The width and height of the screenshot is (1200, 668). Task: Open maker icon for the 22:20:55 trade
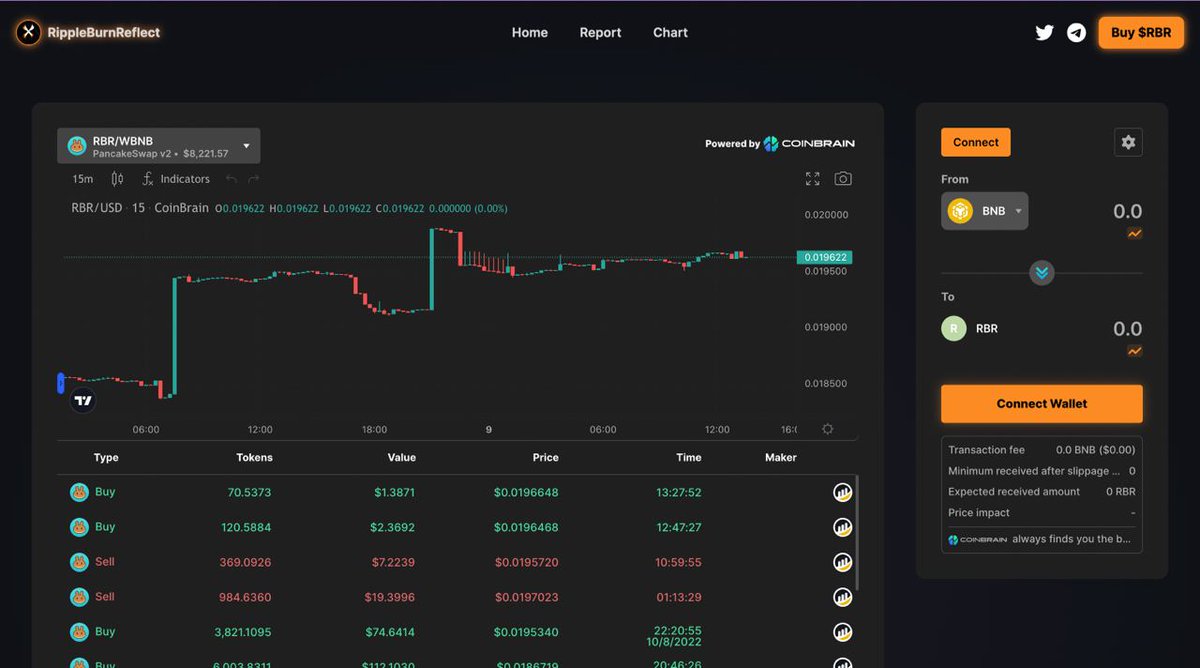[843, 632]
